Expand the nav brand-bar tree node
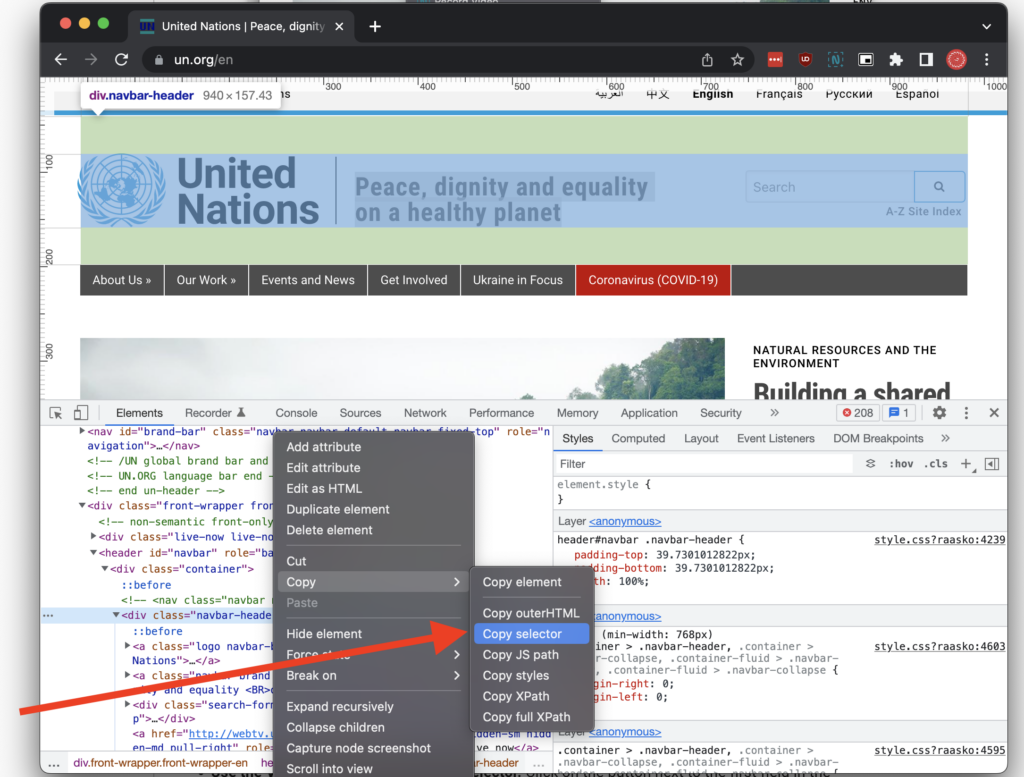1024x777 pixels. pos(81,431)
